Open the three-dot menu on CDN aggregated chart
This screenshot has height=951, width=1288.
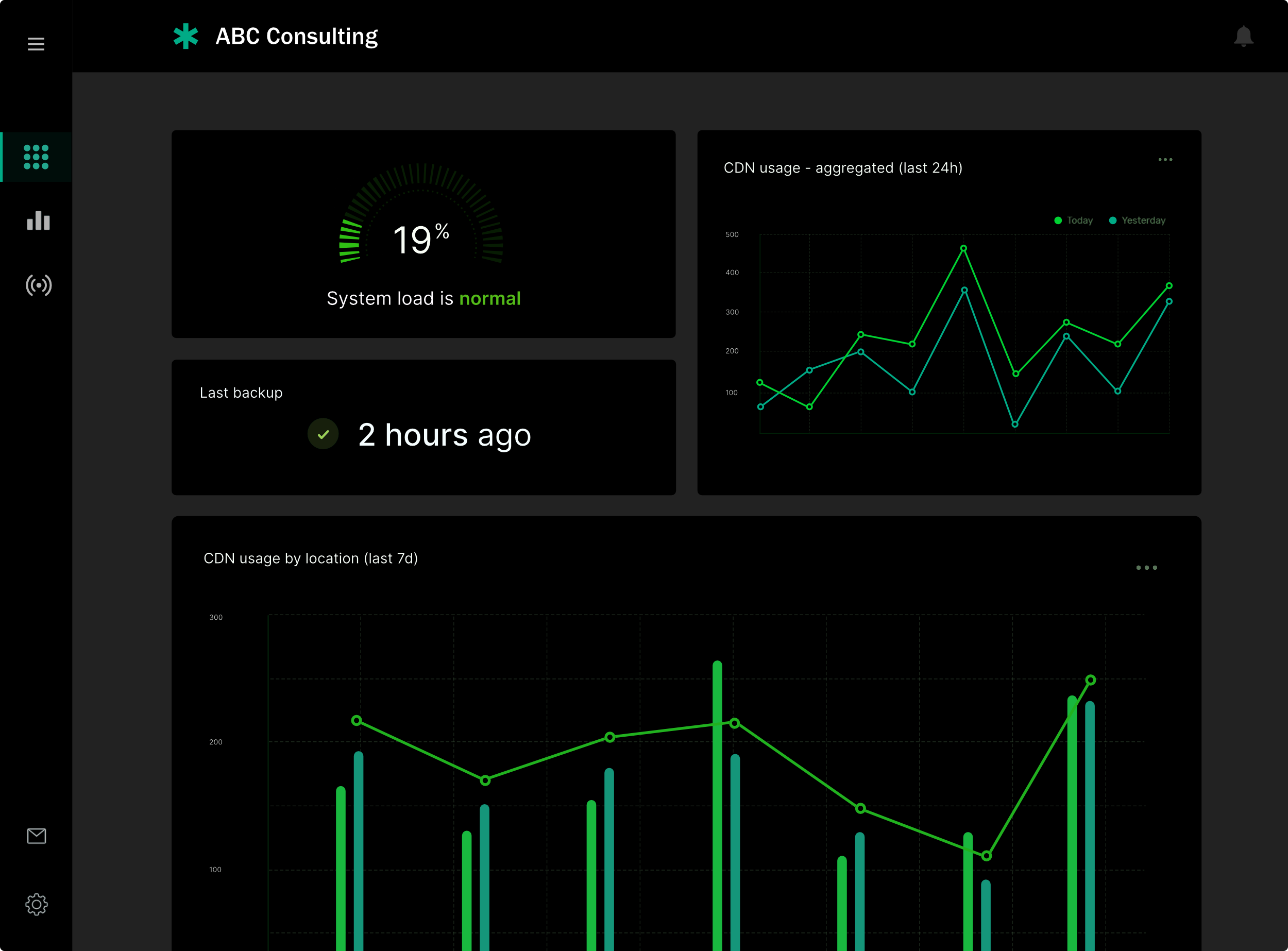(x=1165, y=160)
